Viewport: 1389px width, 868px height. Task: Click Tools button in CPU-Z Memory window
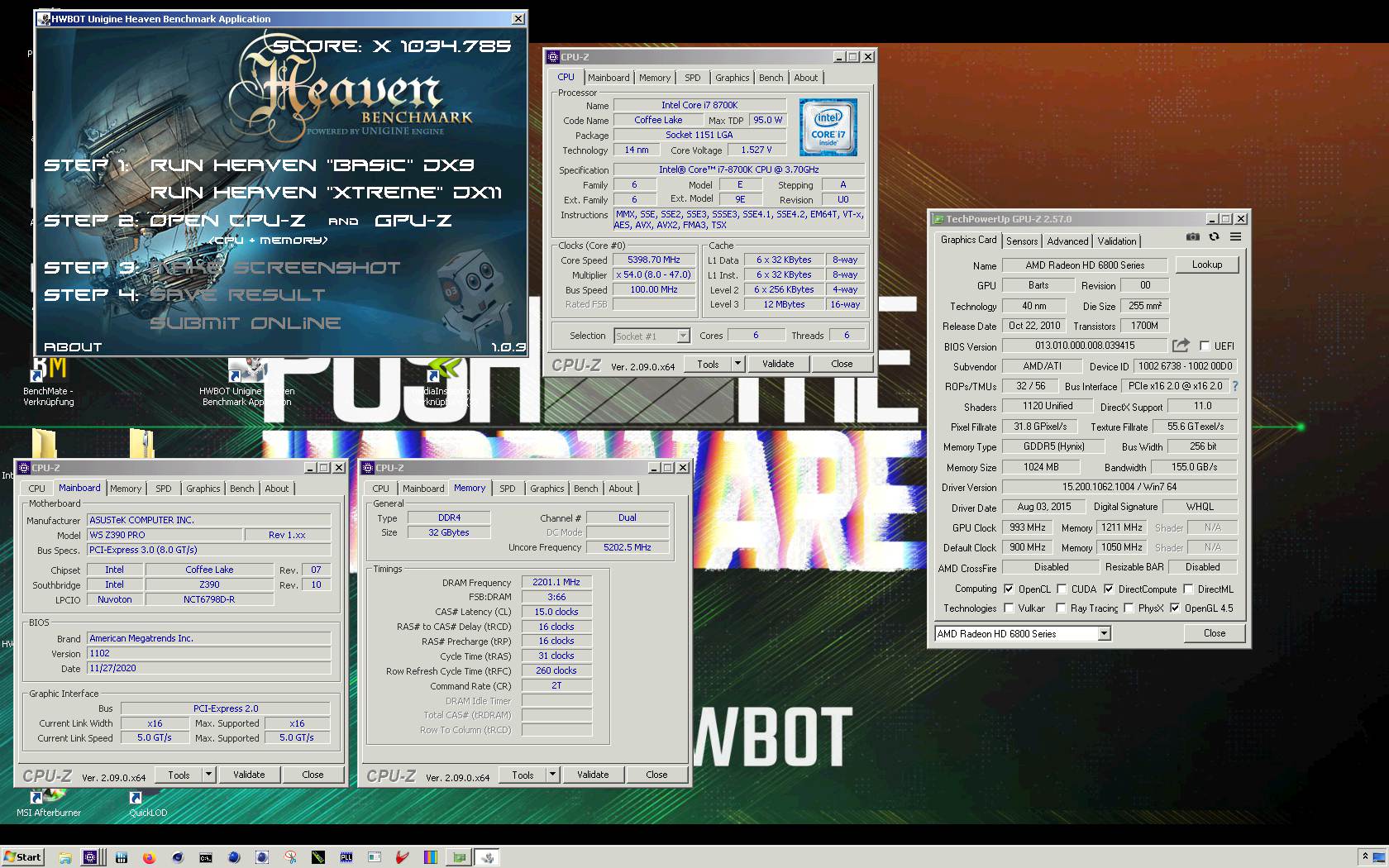523,775
